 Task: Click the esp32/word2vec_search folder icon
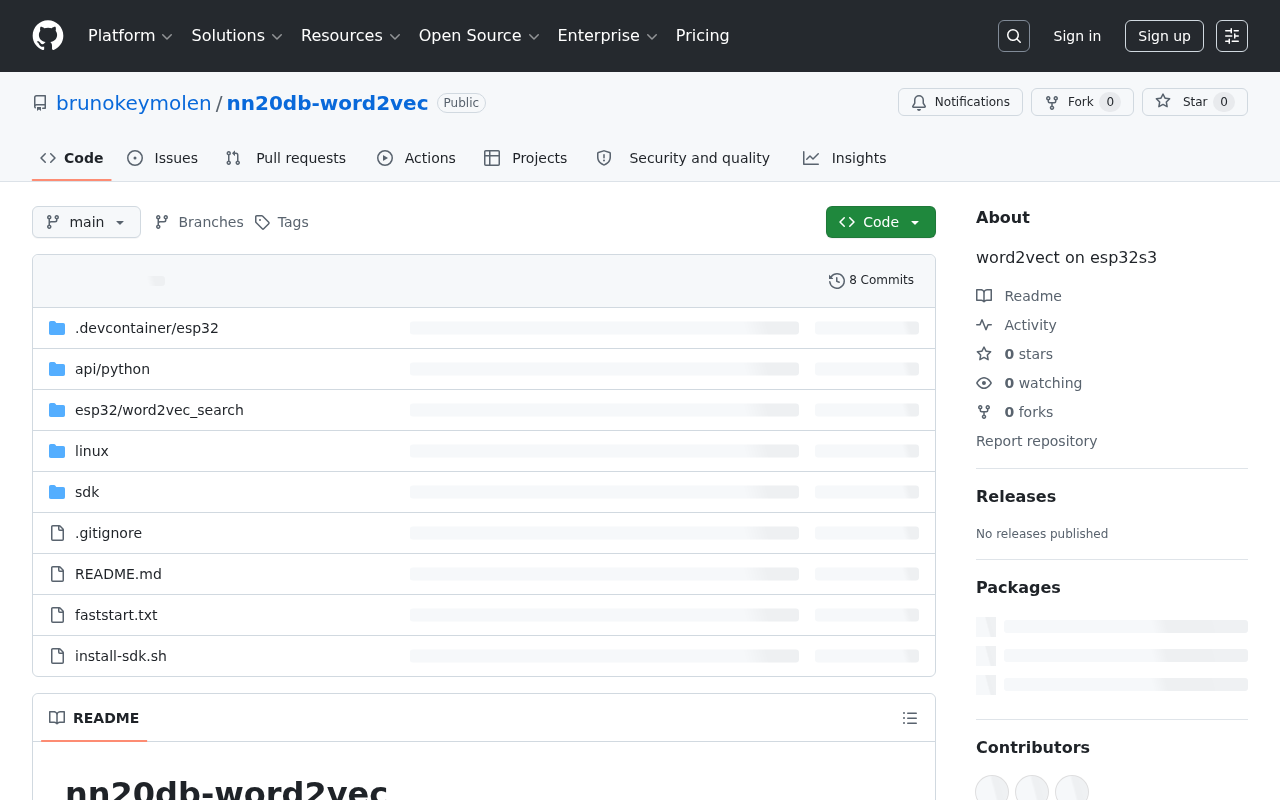pyautogui.click(x=57, y=410)
